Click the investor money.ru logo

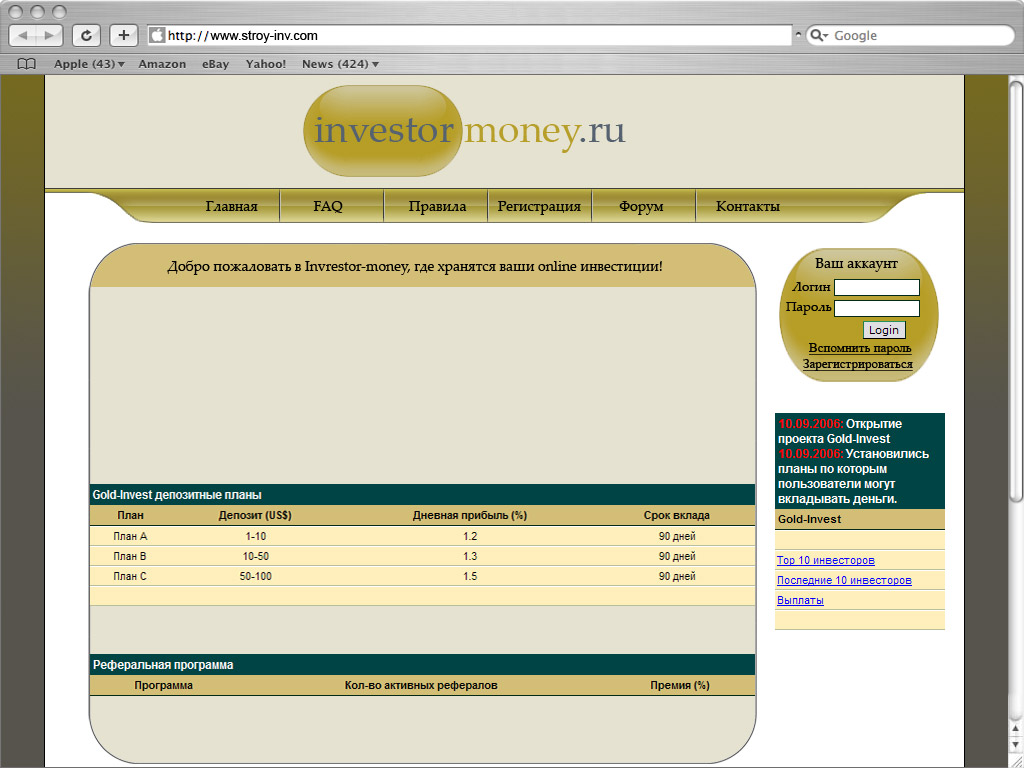(465, 131)
